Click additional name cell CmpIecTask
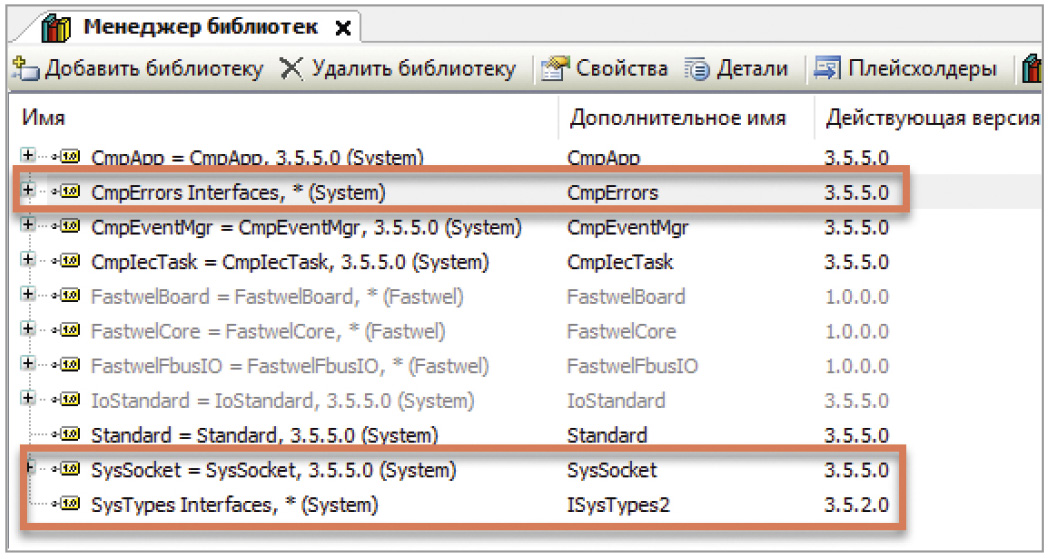1049x559 pixels. coord(620,262)
